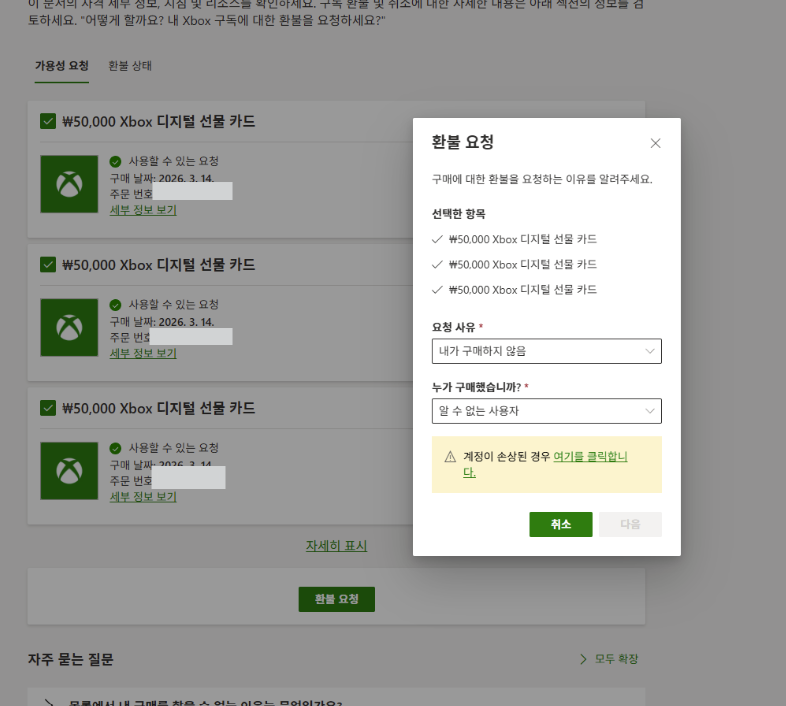The height and width of the screenshot is (706, 786).
Task: Uncheck the first ₩50,000 gift card checkbox
Action: click(48, 121)
